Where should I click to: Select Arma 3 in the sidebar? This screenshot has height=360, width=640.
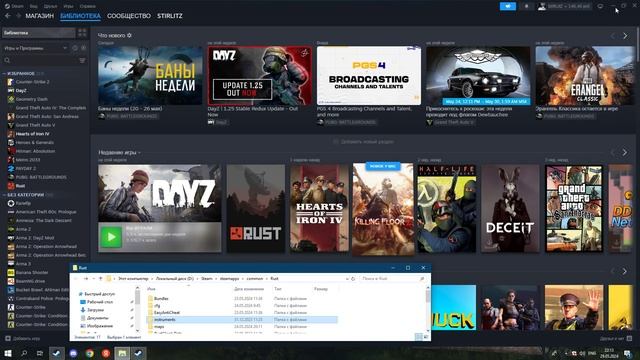[23, 264]
